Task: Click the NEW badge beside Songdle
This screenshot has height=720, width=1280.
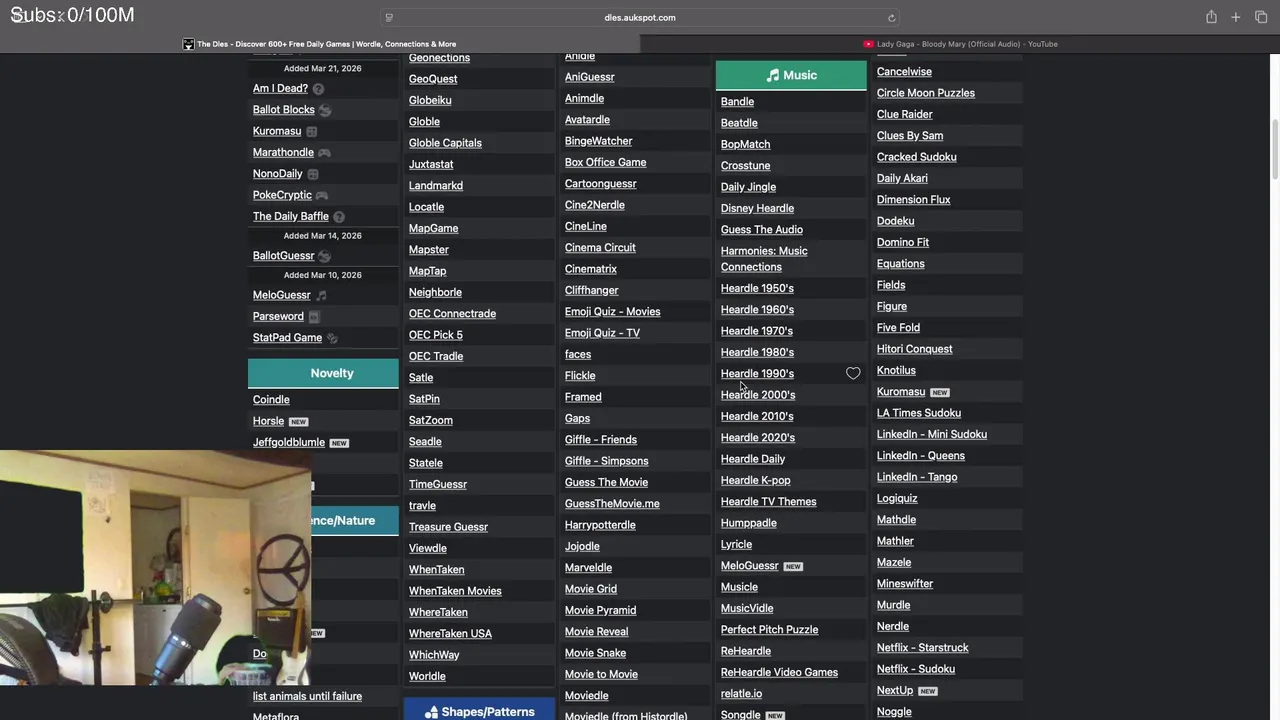Action: pyautogui.click(x=775, y=716)
